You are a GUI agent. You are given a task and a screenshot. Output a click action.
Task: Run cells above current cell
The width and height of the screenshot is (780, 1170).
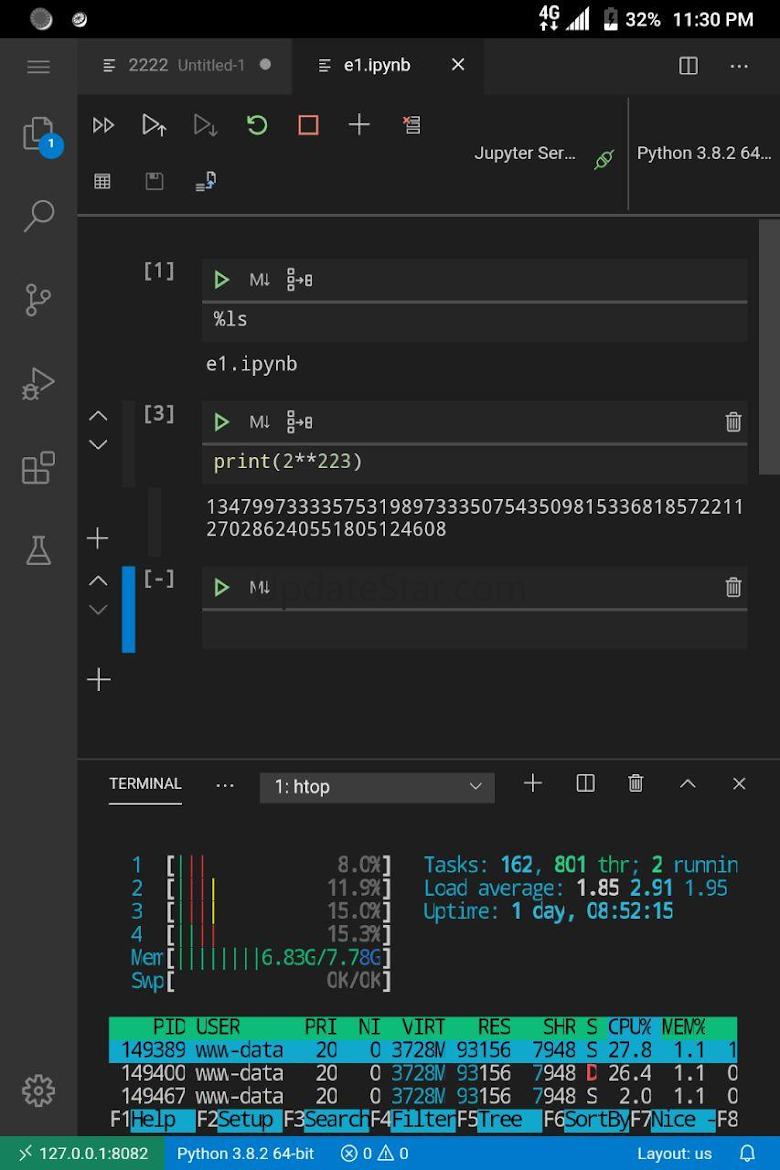[x=154, y=125]
